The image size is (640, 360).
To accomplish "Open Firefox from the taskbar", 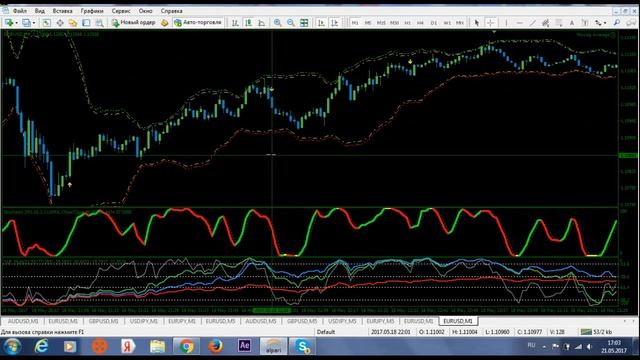I will (216, 346).
